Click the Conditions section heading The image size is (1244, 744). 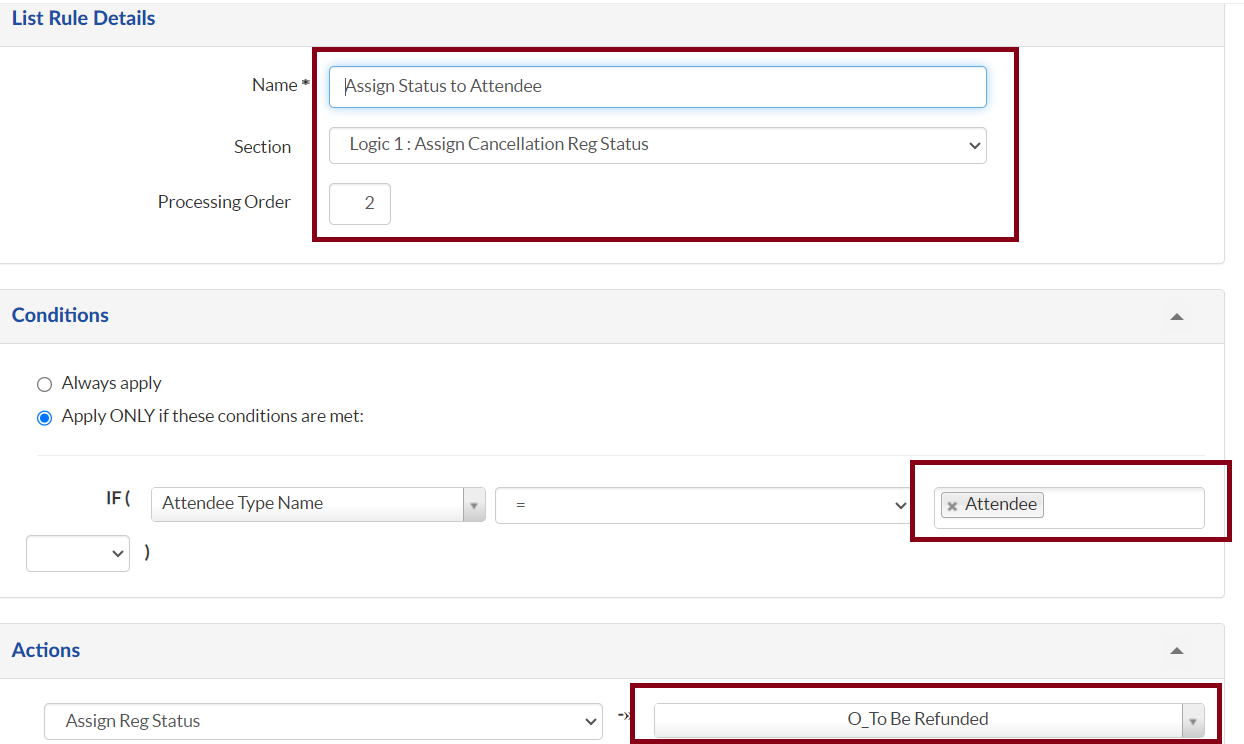pyautogui.click(x=60, y=315)
